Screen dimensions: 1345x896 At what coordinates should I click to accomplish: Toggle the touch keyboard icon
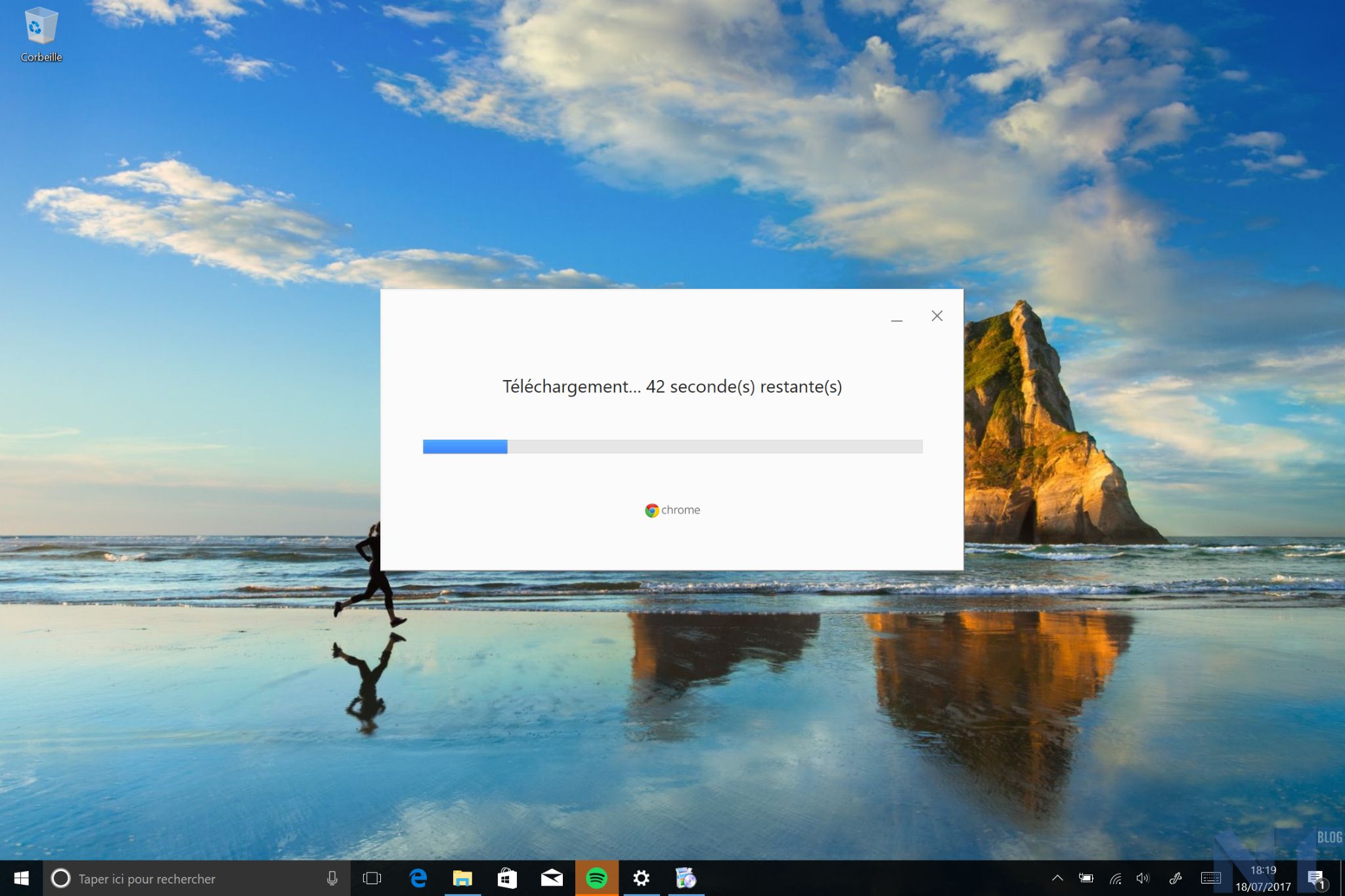coord(1210,878)
